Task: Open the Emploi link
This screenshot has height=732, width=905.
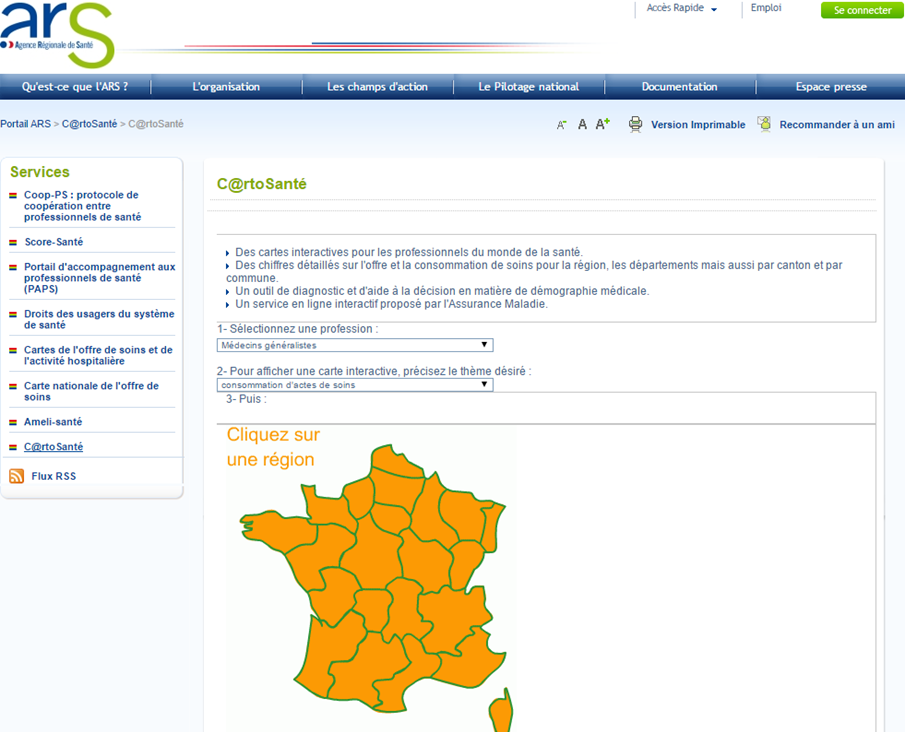Action: point(766,8)
